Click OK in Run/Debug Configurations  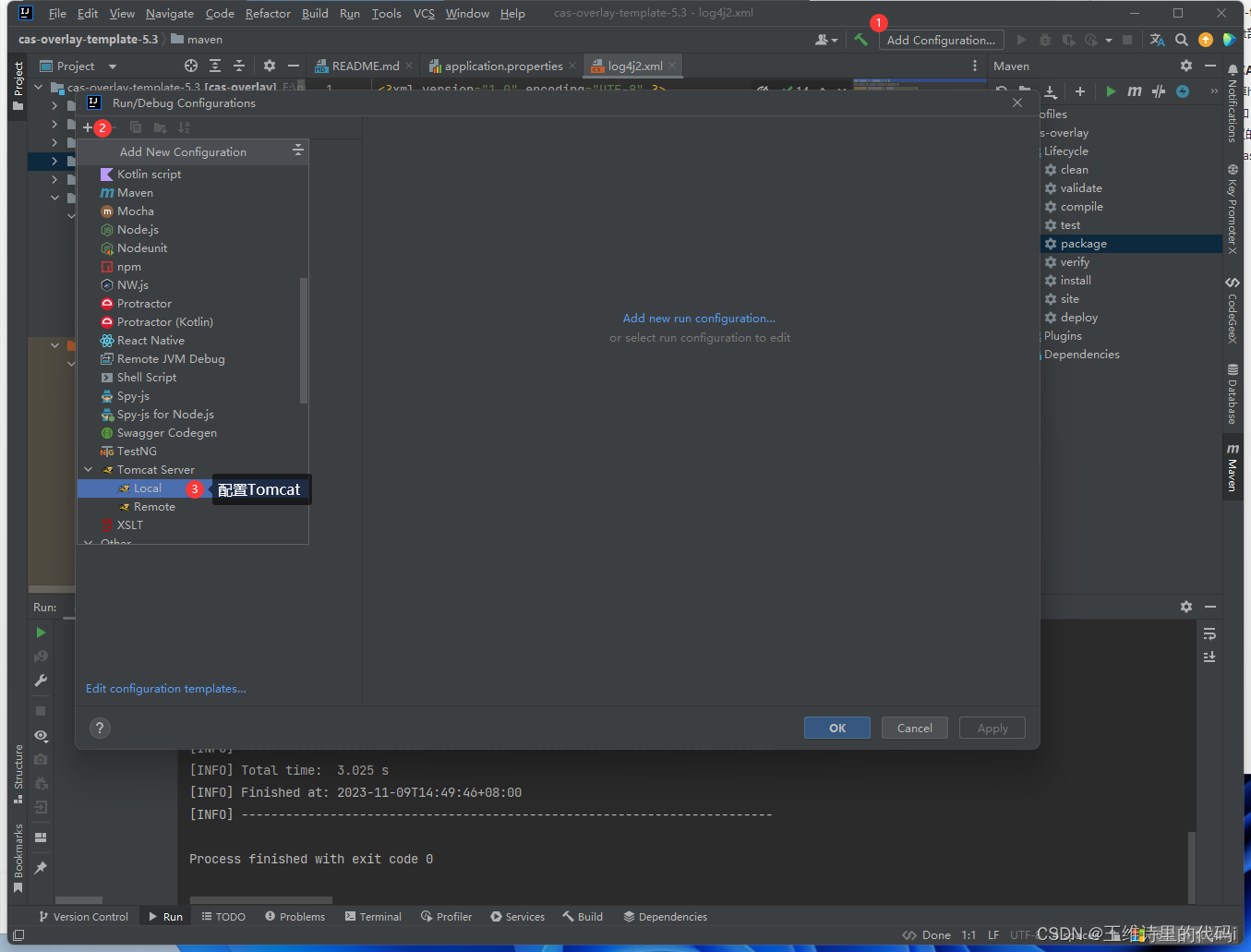click(x=837, y=728)
